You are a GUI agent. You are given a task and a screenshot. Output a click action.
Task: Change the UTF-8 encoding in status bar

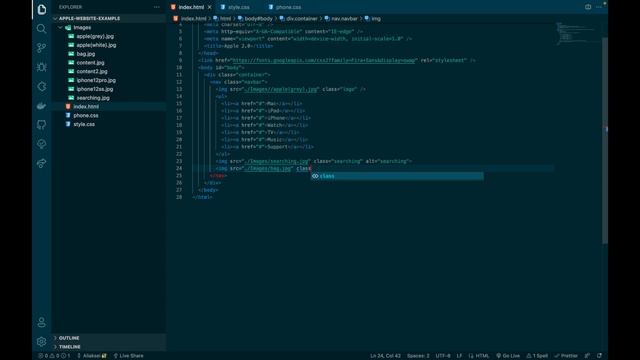click(443, 356)
